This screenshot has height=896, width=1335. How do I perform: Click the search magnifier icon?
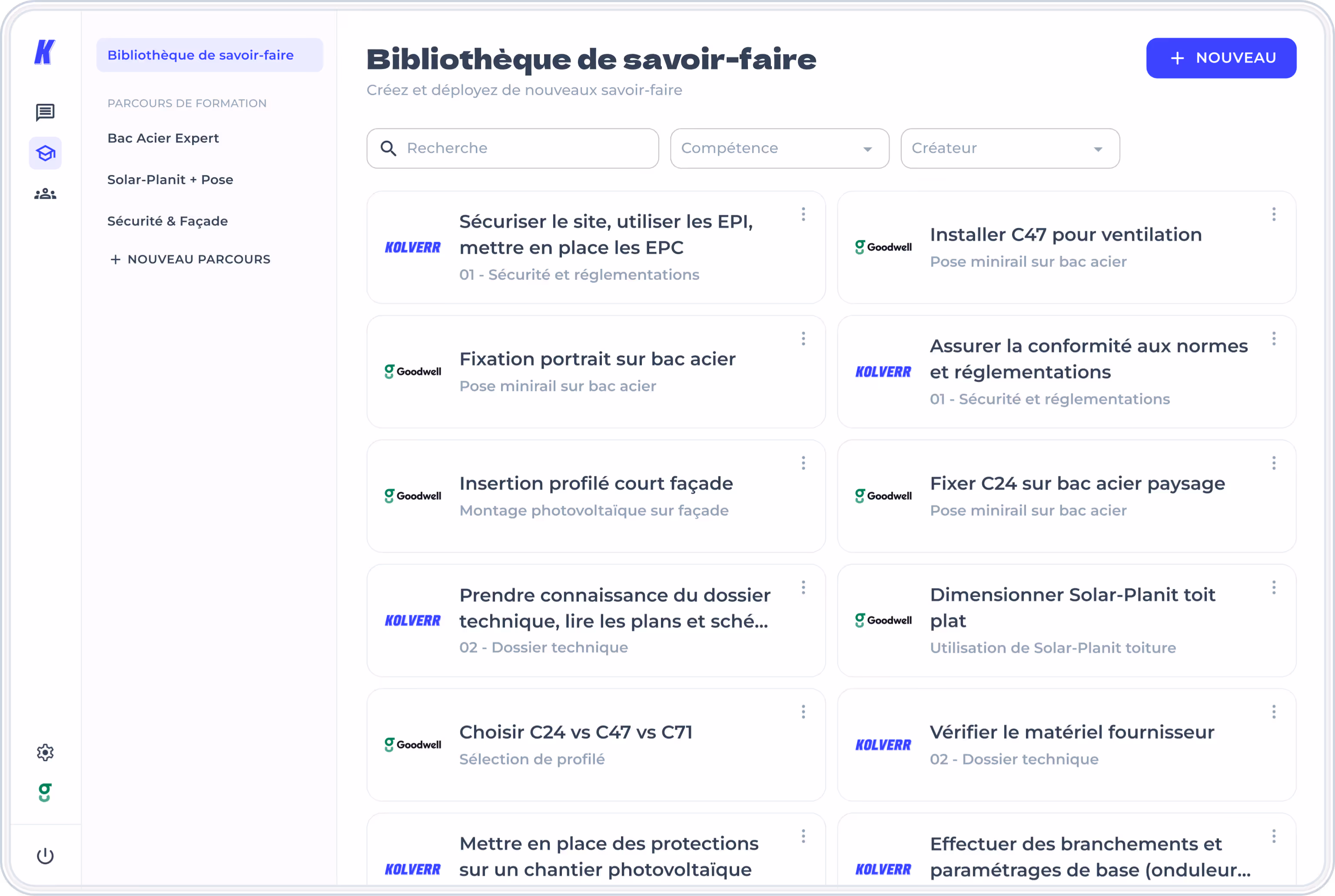click(x=389, y=148)
